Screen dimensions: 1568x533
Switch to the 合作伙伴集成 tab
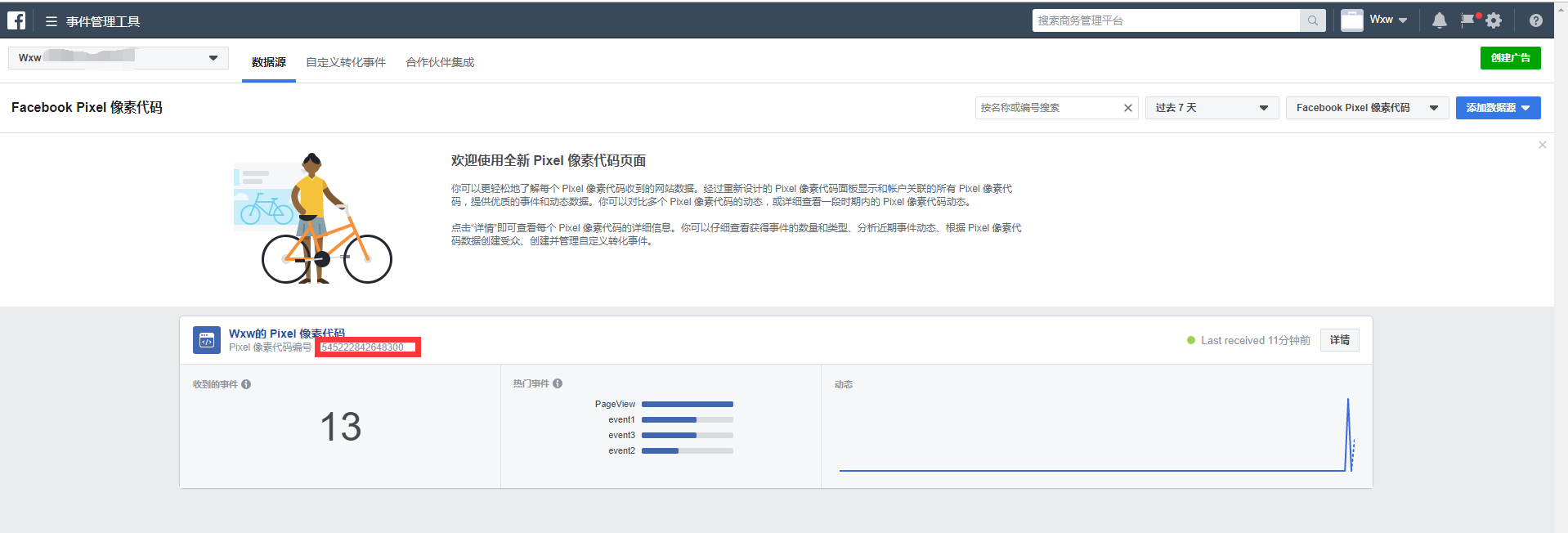[x=440, y=62]
